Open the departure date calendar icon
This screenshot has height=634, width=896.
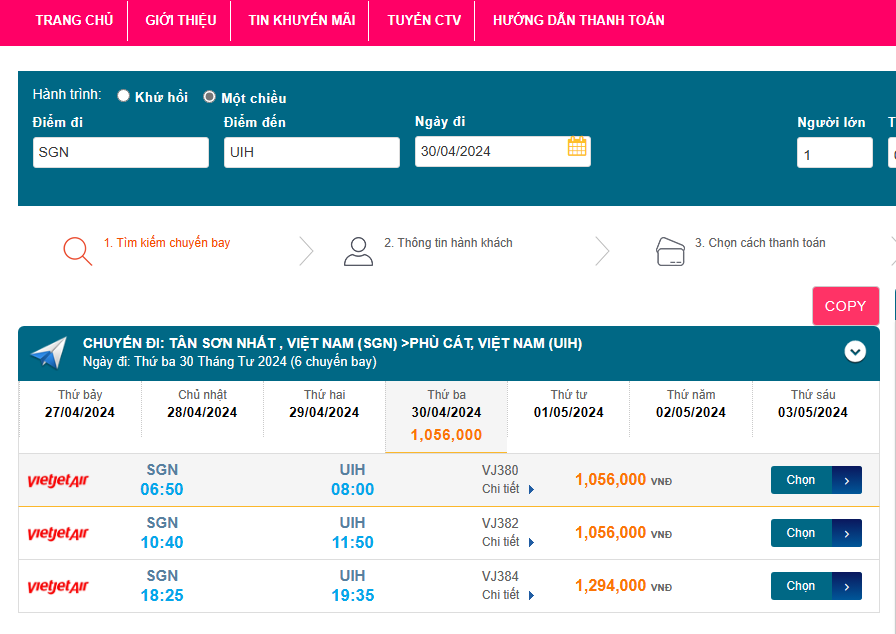577,147
